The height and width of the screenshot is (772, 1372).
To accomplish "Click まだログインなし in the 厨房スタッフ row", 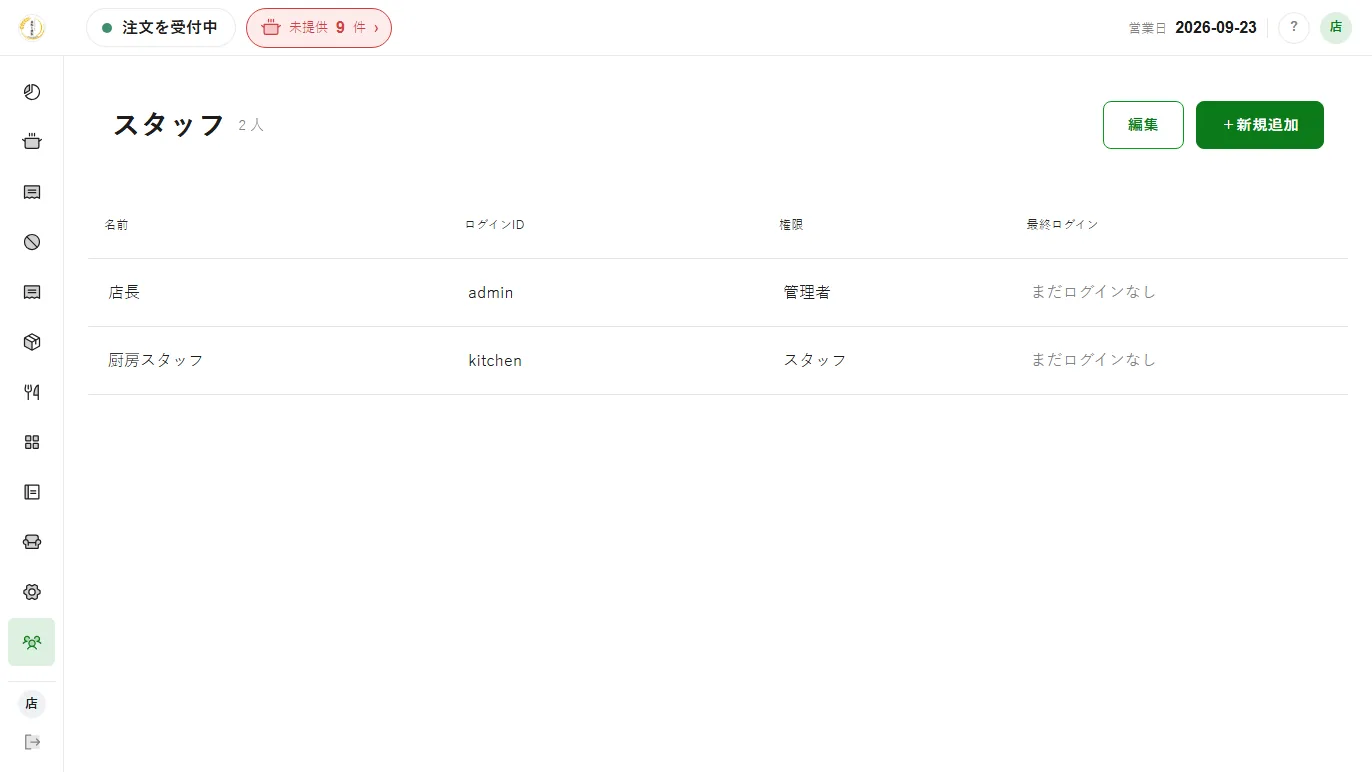I will [x=1093, y=360].
